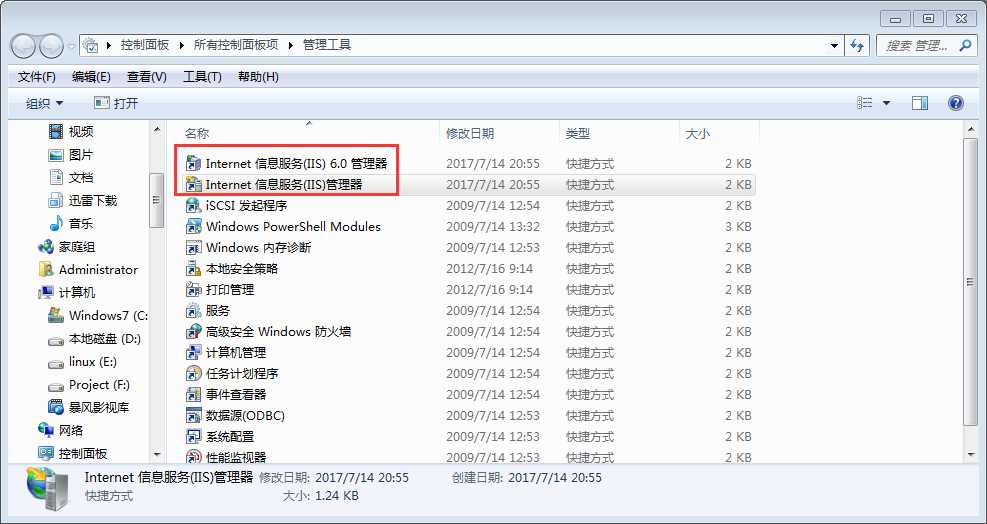Open the 文件(F) menu
This screenshot has height=524, width=987.
(x=37, y=77)
